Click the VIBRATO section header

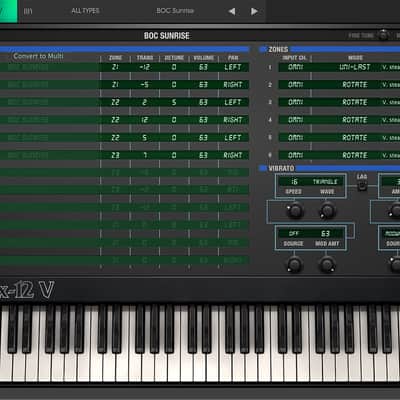point(281,168)
